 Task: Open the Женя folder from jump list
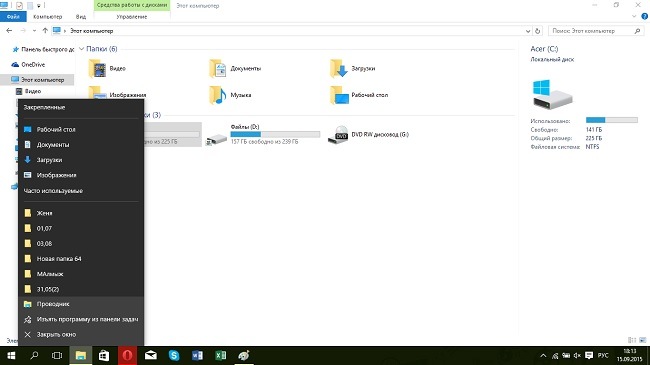click(81, 213)
